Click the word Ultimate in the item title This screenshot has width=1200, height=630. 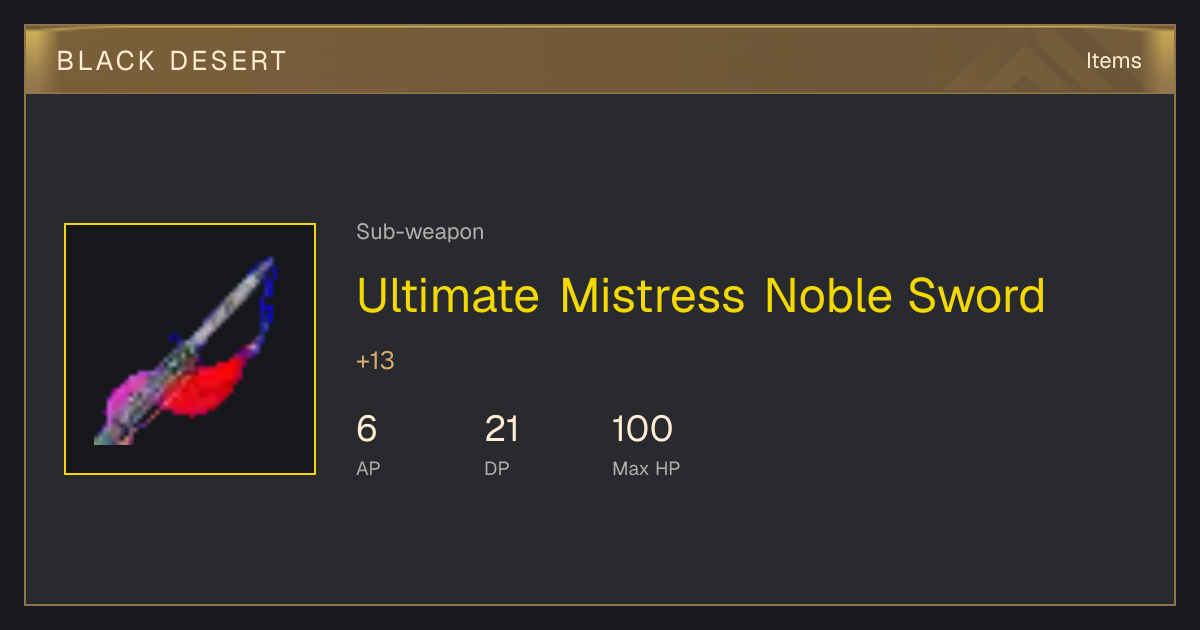pyautogui.click(x=448, y=296)
